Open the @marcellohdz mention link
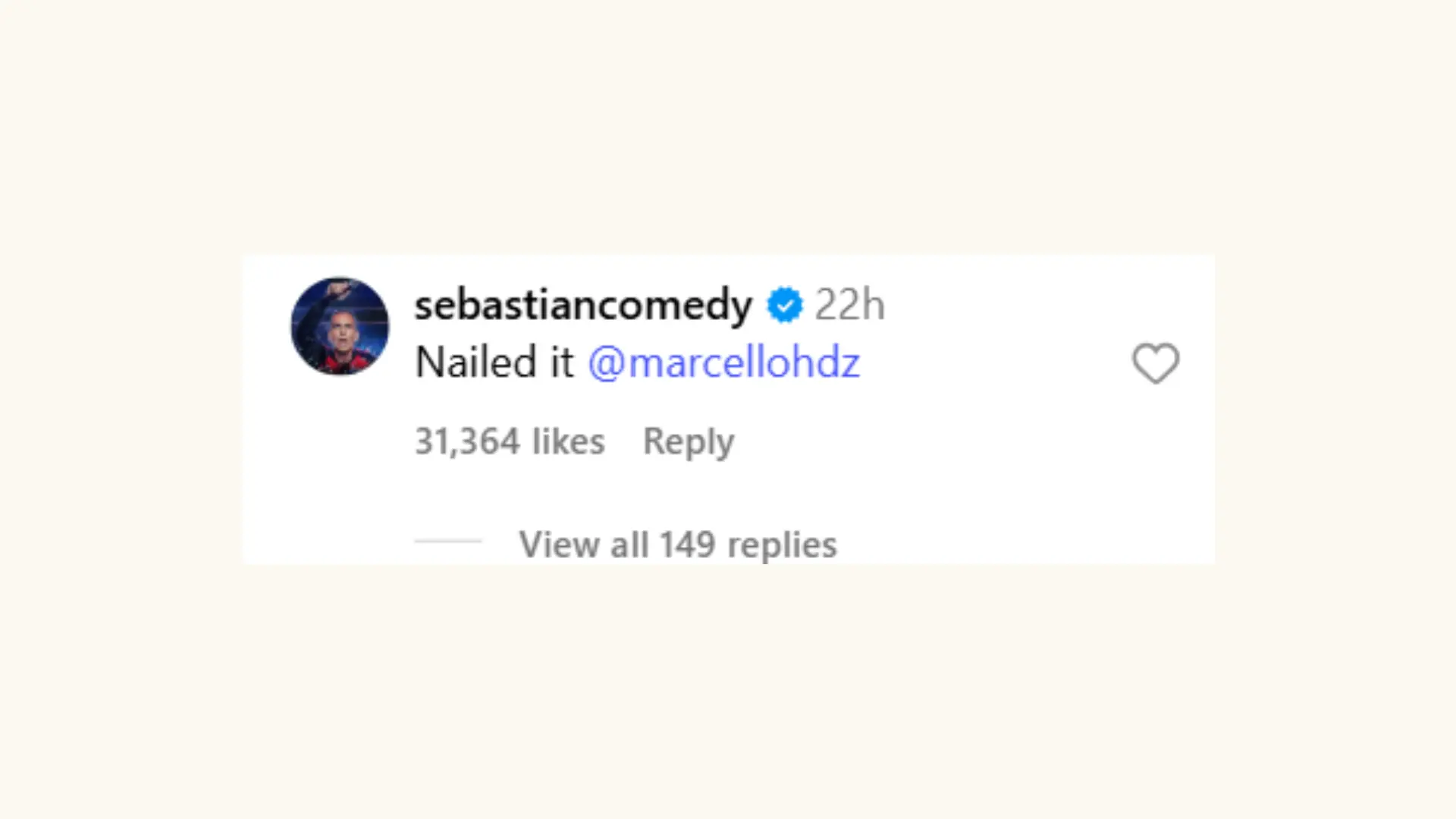The image size is (1456, 819). point(724,362)
